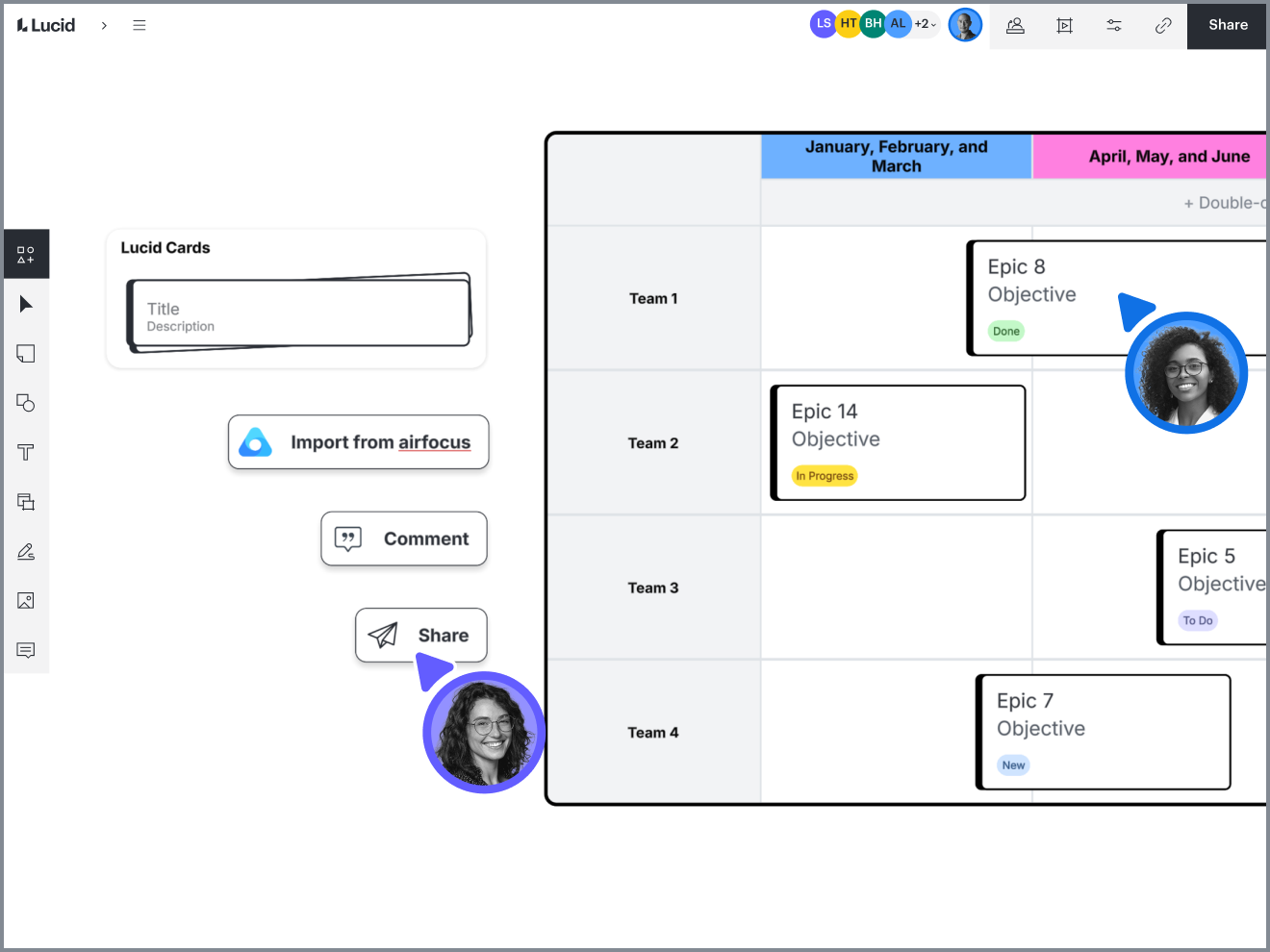Select the Epic 5 card title
1270x952 pixels.
(1206, 557)
